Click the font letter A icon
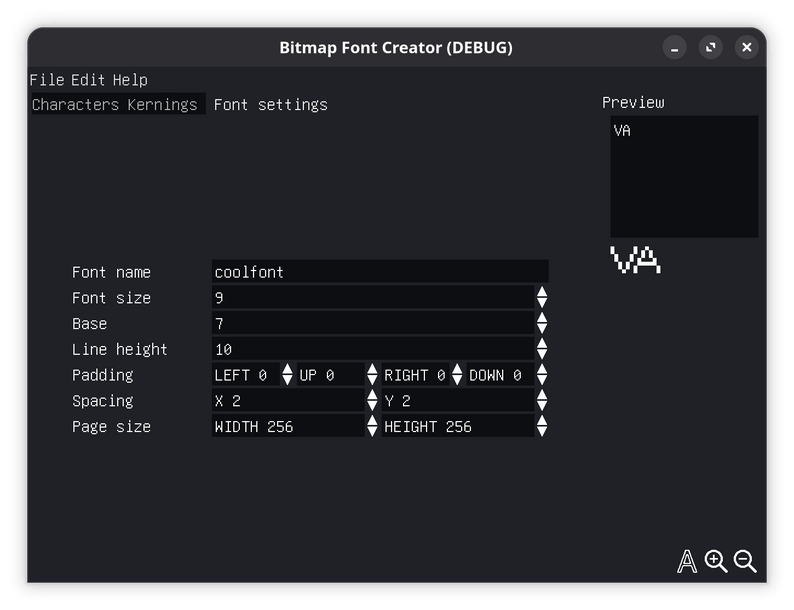Image resolution: width=794 pixels, height=610 pixels. tap(687, 561)
